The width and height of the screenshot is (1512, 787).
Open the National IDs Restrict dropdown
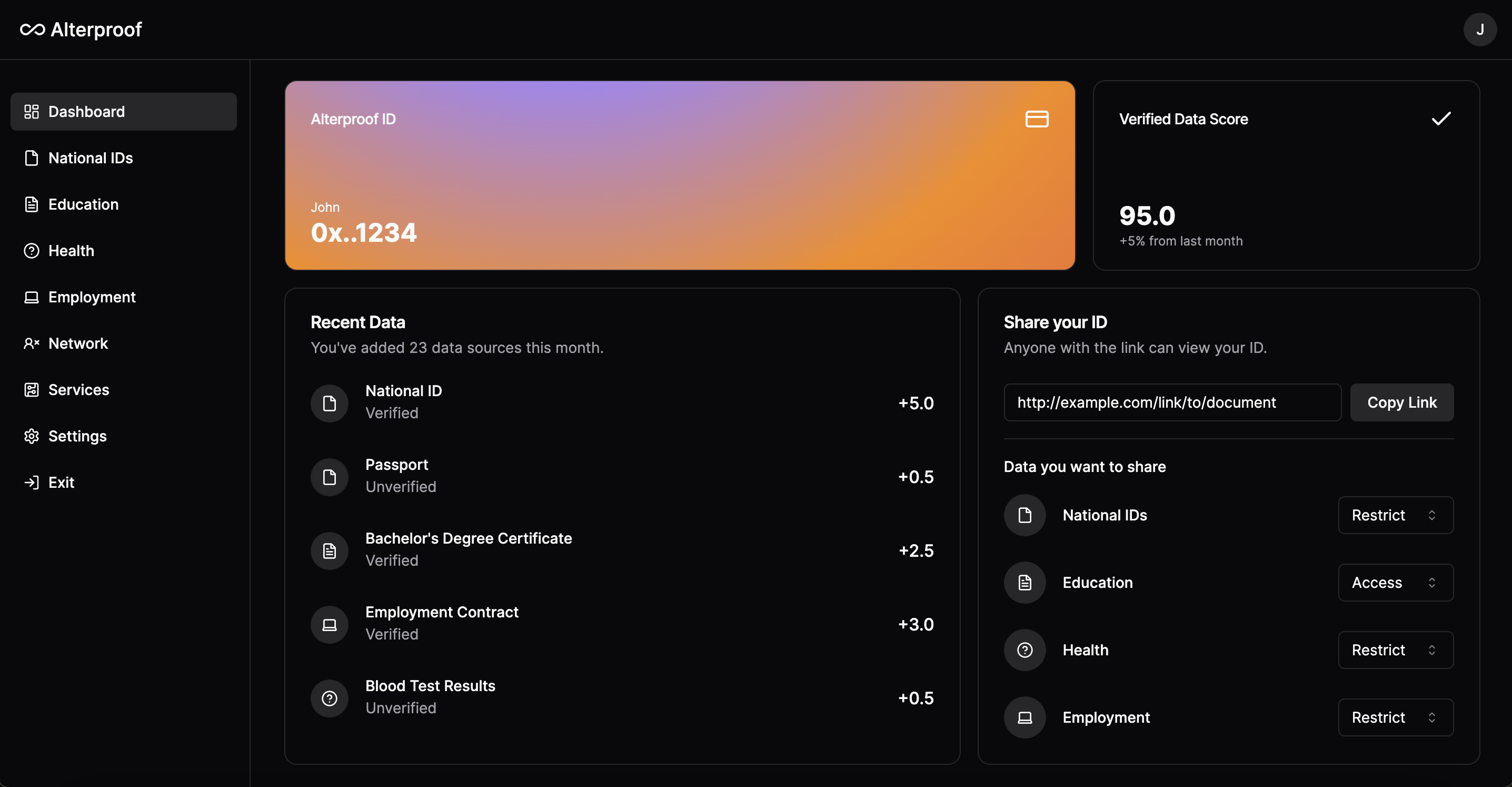[x=1395, y=515]
